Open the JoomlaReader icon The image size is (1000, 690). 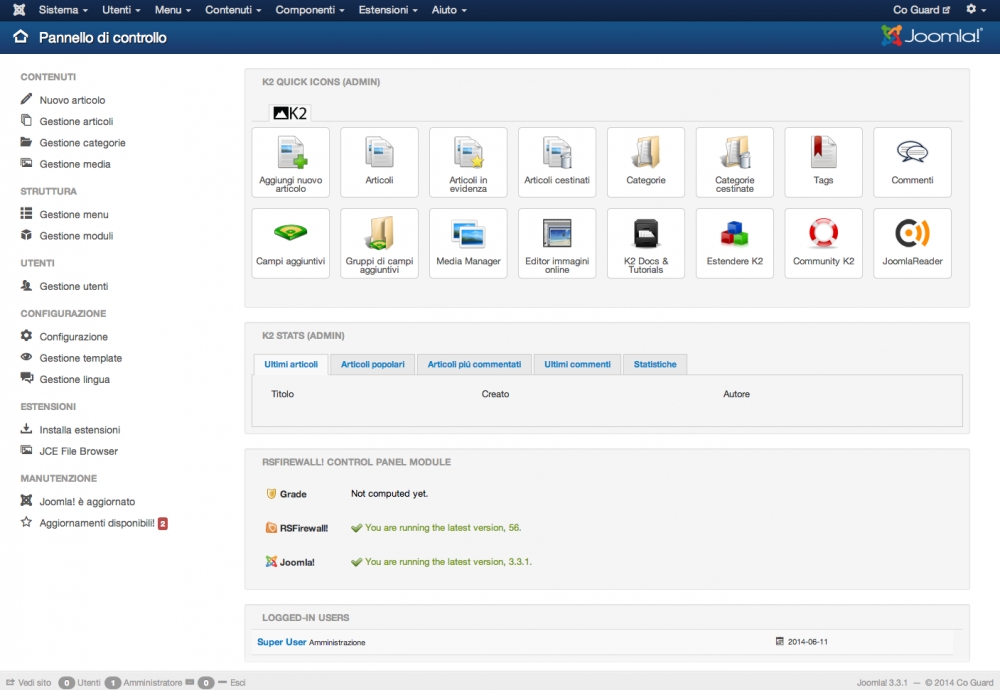pos(912,243)
